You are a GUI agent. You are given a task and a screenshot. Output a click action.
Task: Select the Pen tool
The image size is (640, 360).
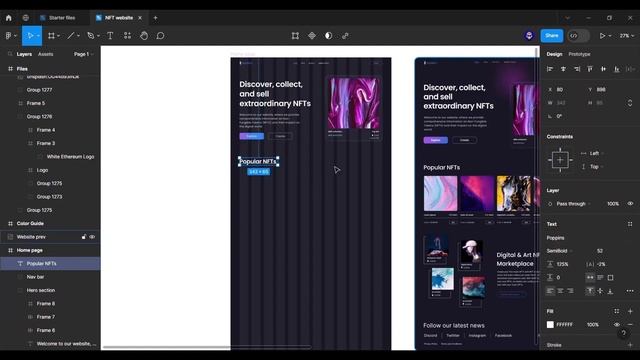point(91,36)
